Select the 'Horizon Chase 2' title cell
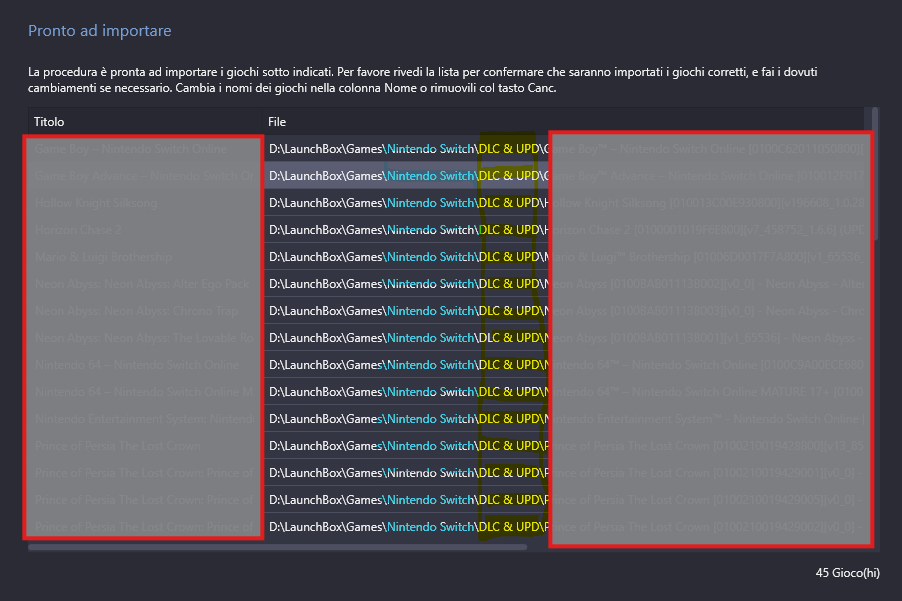This screenshot has width=902, height=601. click(144, 230)
